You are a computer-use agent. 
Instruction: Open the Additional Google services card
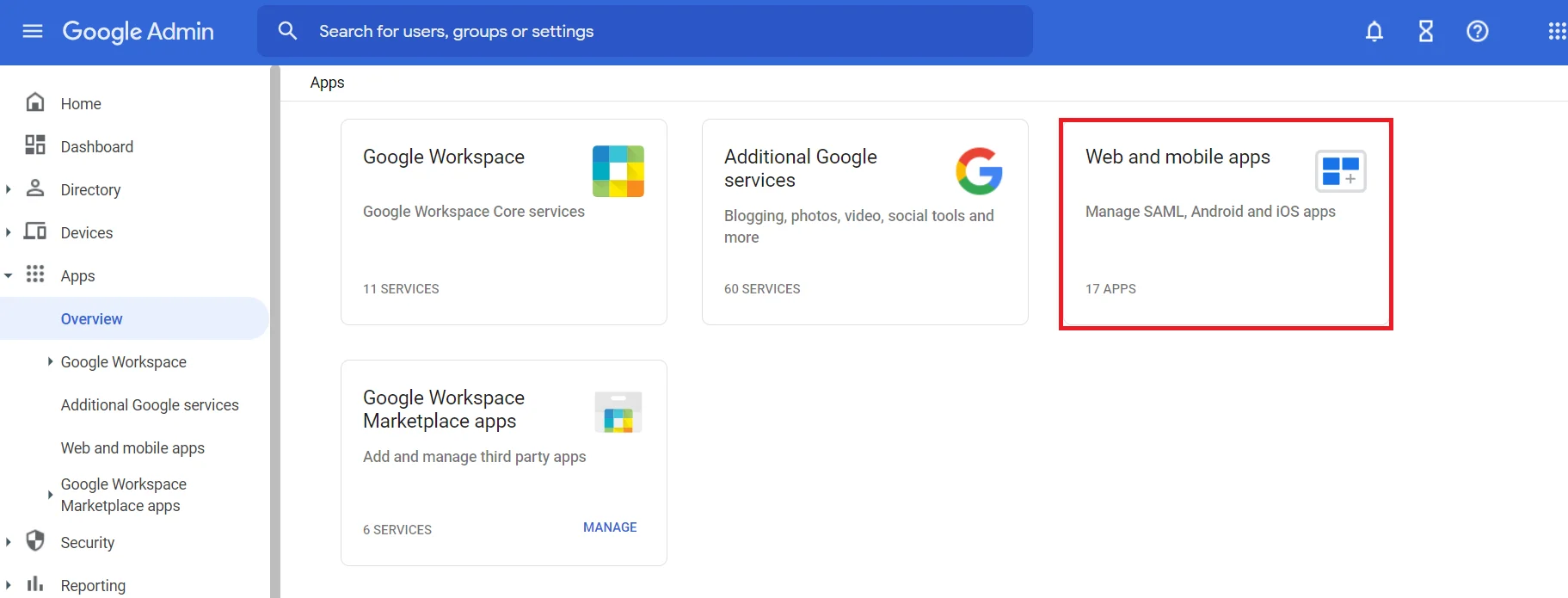864,222
